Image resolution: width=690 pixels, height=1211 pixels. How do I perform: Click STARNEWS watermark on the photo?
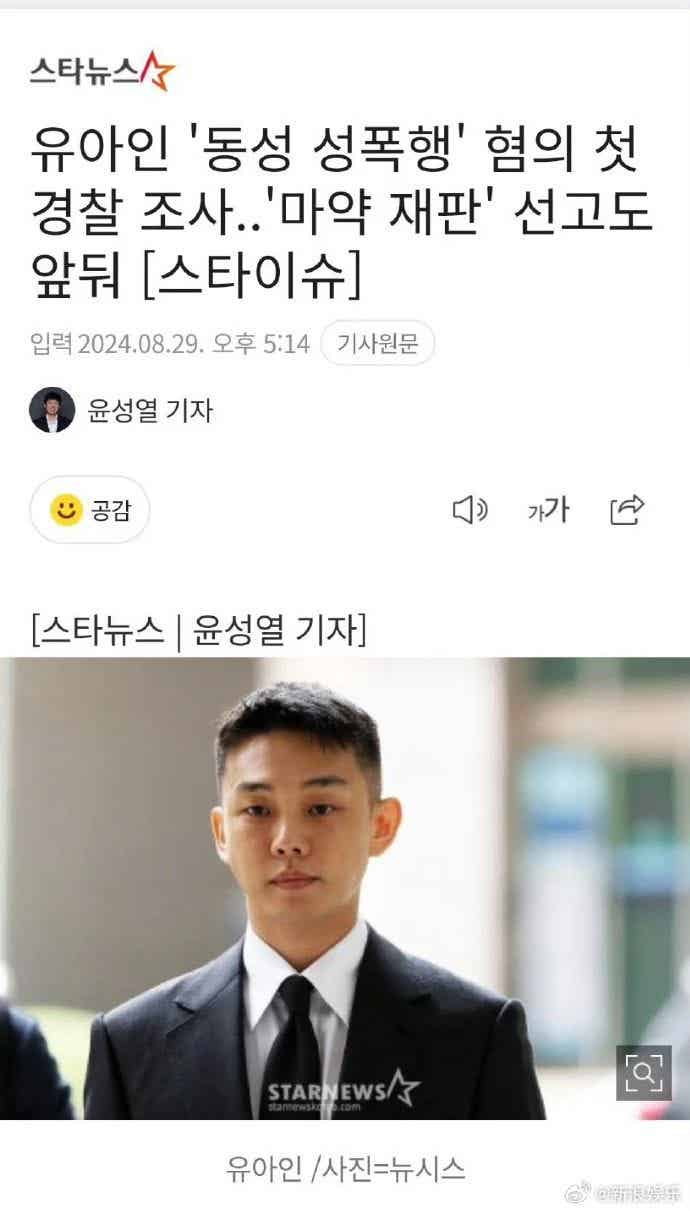[343, 1090]
